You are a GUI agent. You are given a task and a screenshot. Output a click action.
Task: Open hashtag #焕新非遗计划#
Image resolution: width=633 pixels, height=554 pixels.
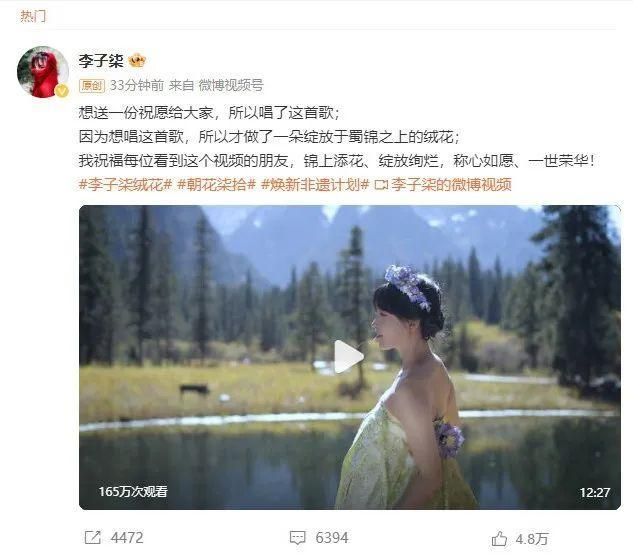click(x=315, y=185)
